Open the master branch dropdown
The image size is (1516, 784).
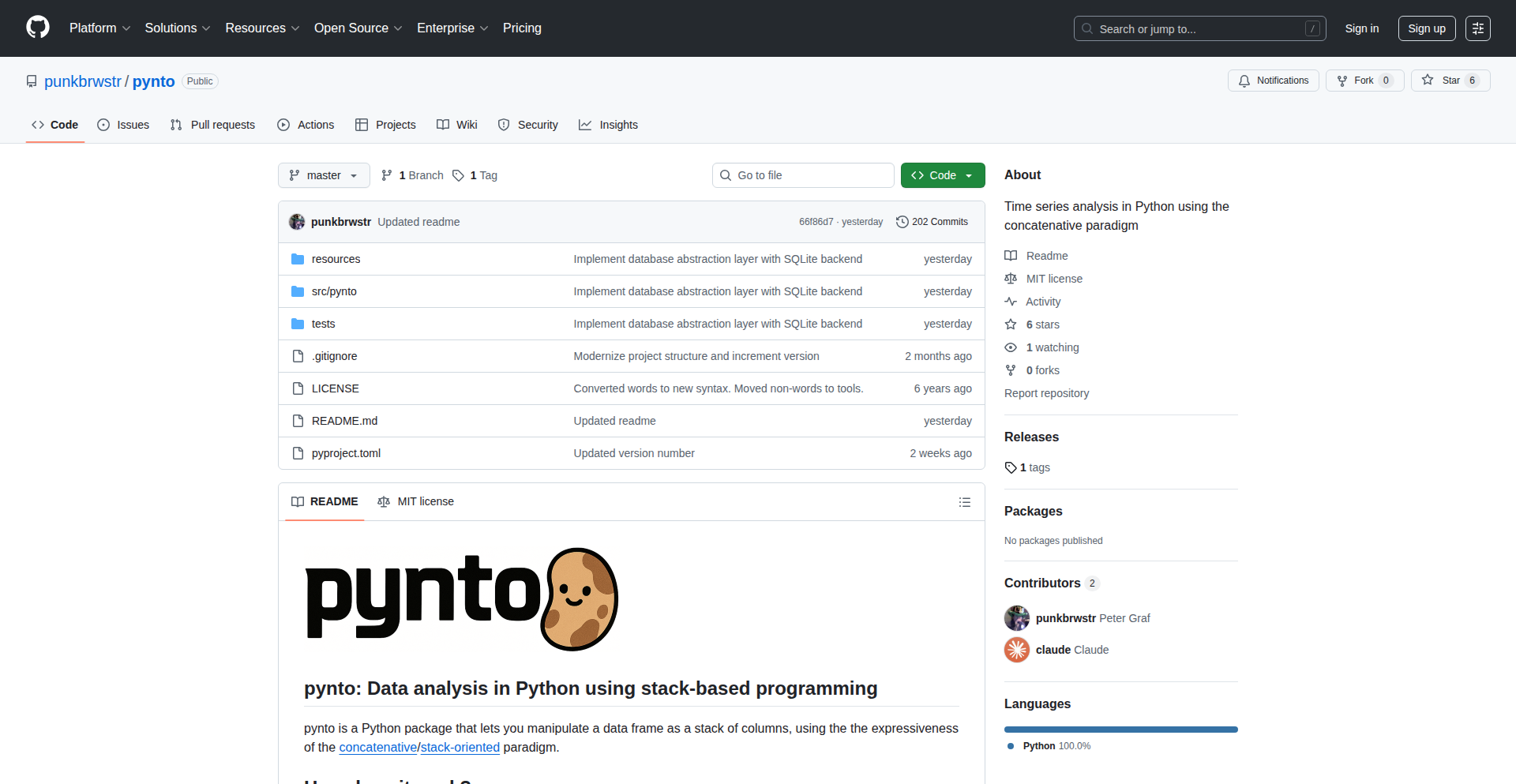[x=324, y=175]
